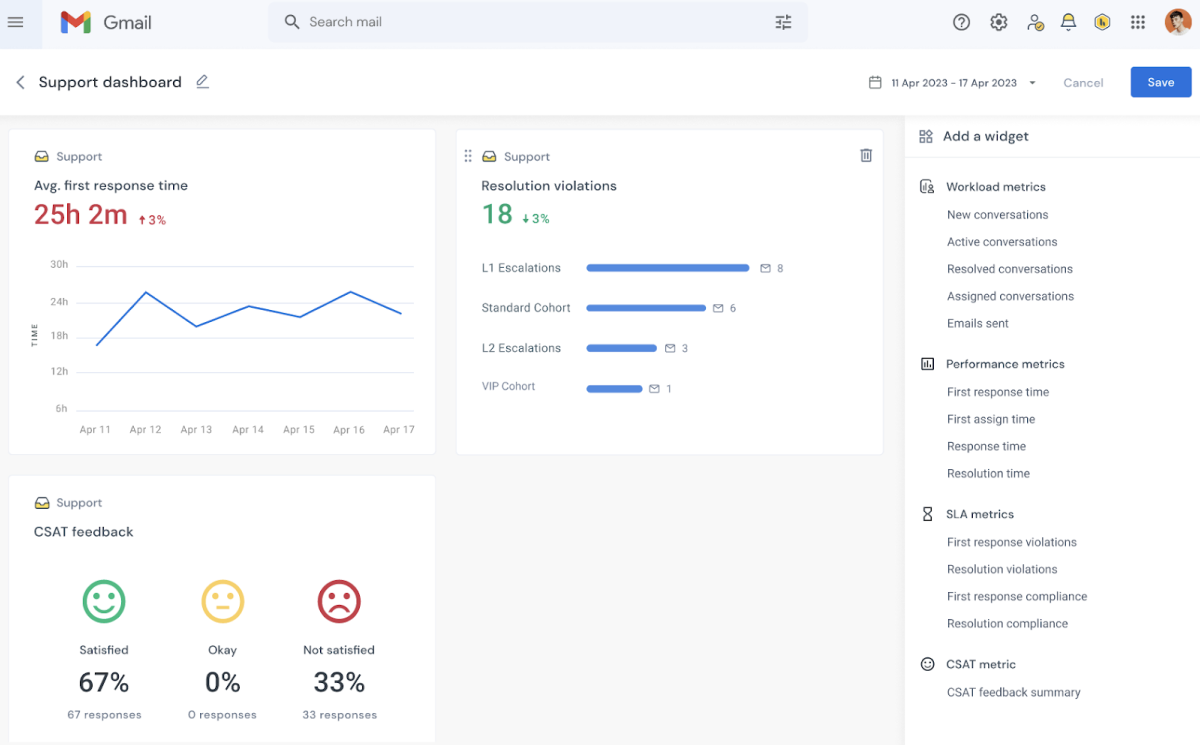Cancel dashboard editing
Image resolution: width=1200 pixels, height=745 pixels.
click(x=1083, y=83)
